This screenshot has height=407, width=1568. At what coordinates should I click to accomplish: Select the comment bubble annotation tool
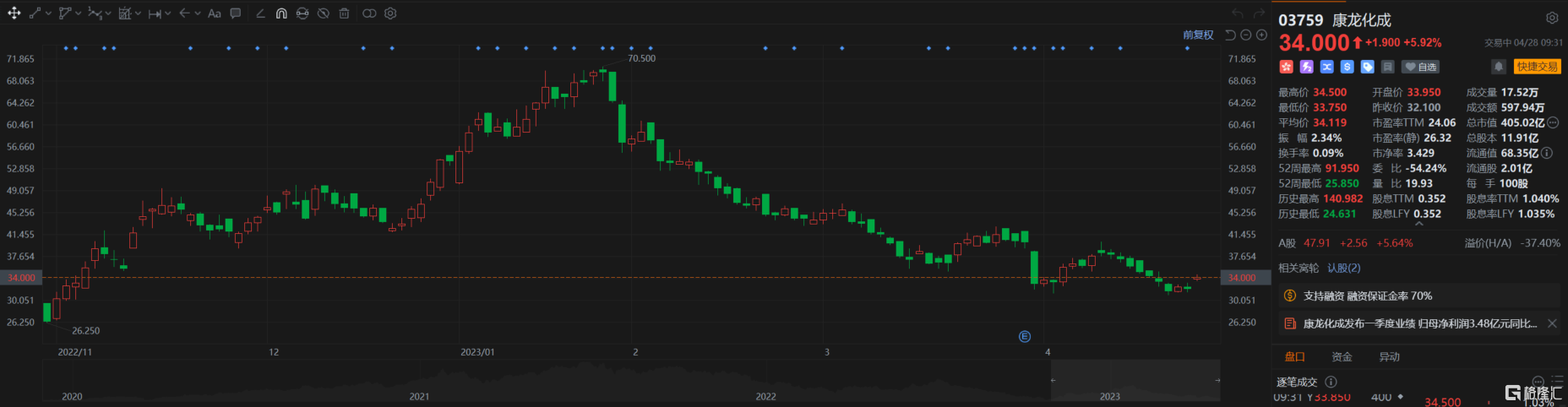[236, 14]
